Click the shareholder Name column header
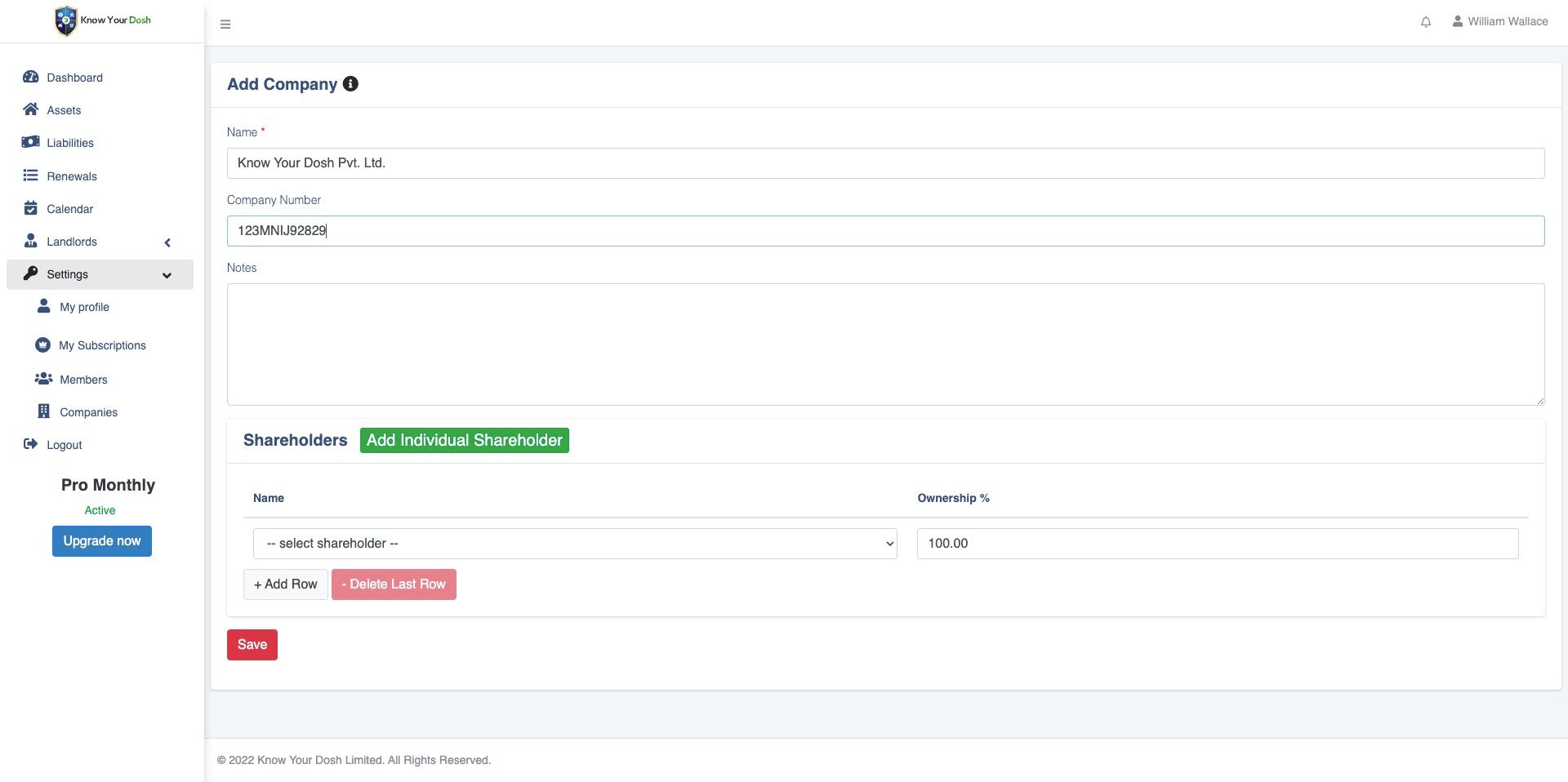 pos(269,498)
